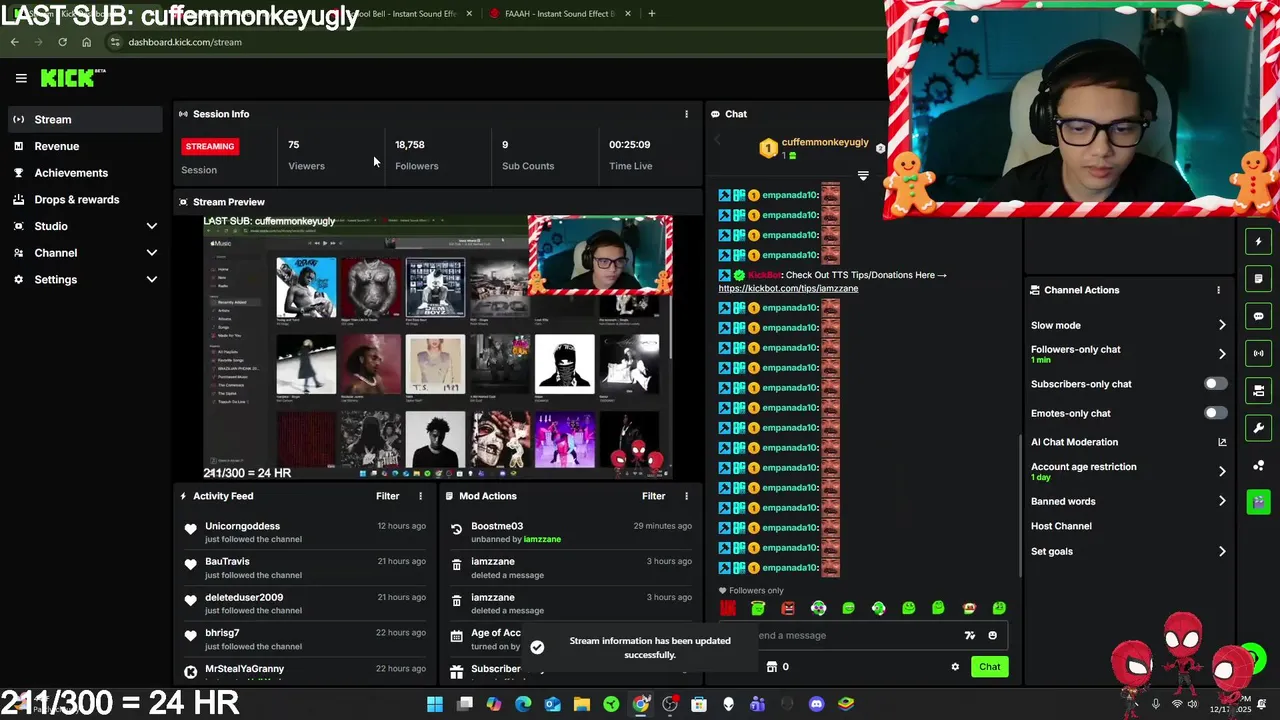Click the STREAMING status badge
Viewport: 1280px width, 720px height.
210,146
